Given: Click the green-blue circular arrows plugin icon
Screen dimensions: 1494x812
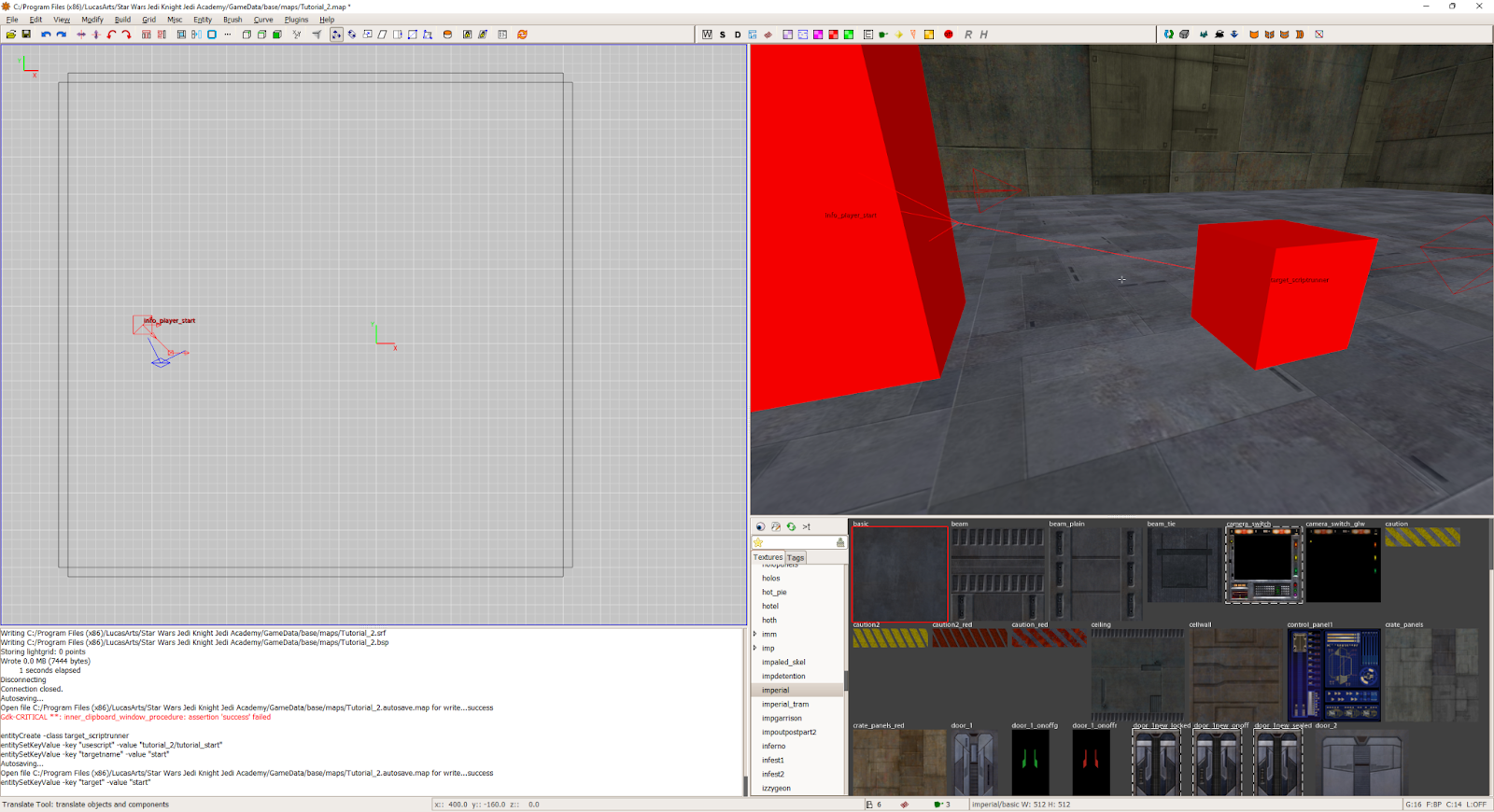Looking at the screenshot, I should 1168,35.
